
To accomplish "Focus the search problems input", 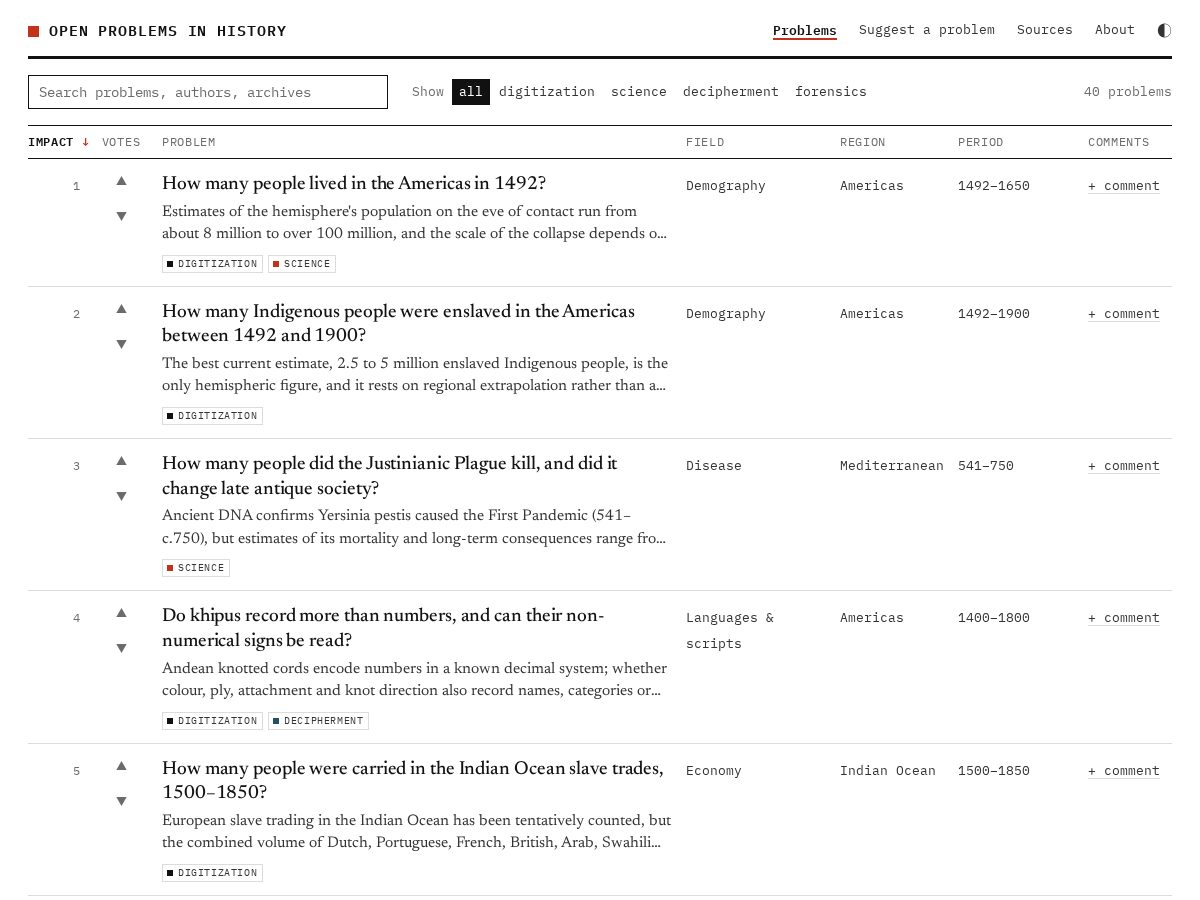I will [x=208, y=92].
